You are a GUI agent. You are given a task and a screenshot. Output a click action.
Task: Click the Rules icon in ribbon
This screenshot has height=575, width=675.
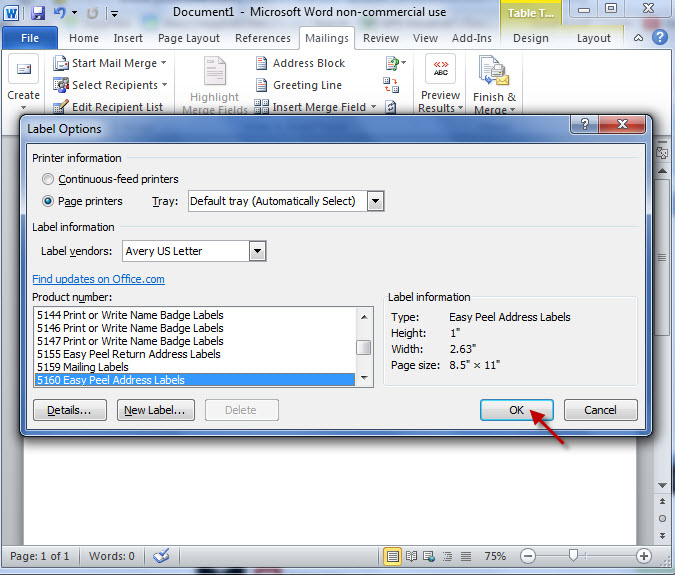392,63
